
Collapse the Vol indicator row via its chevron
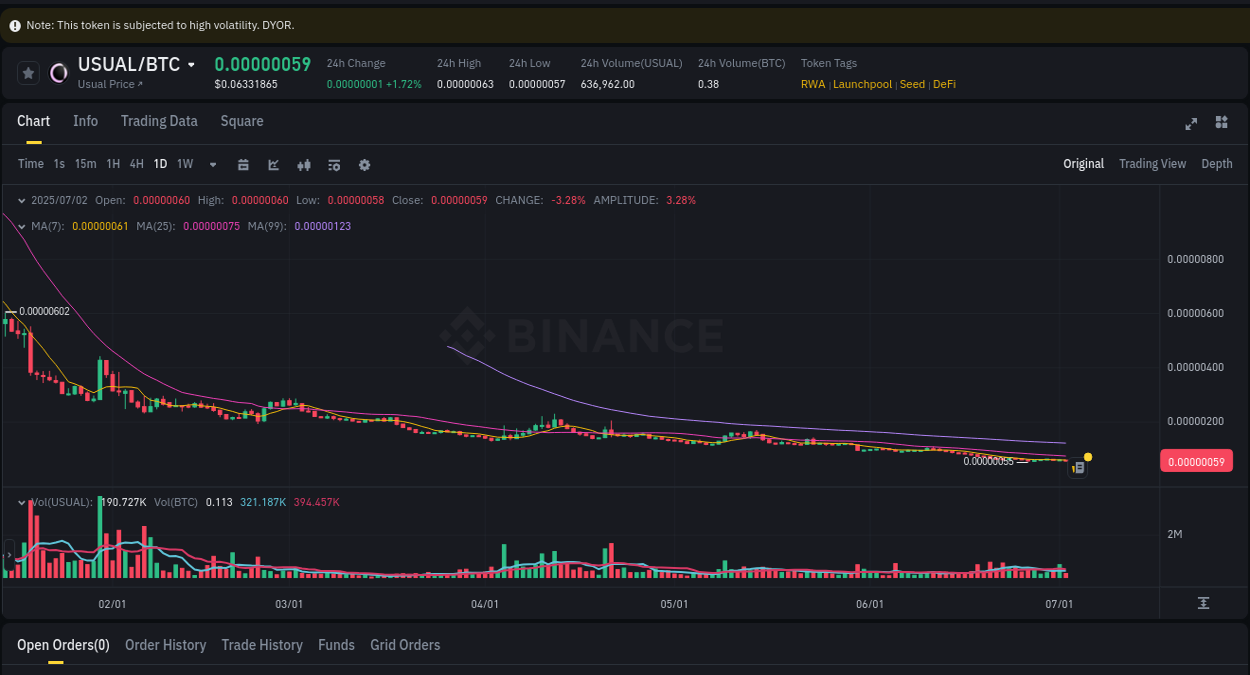click(20, 501)
